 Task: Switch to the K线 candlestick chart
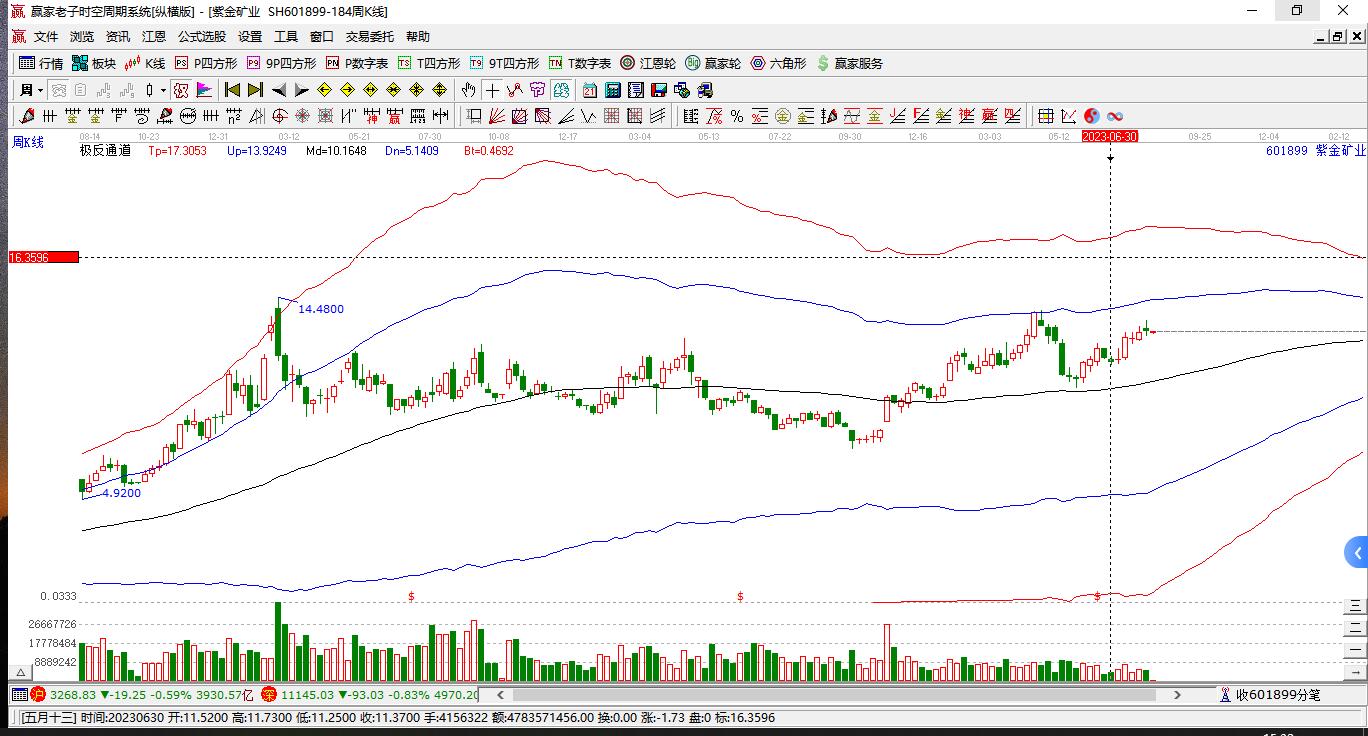[x=145, y=63]
